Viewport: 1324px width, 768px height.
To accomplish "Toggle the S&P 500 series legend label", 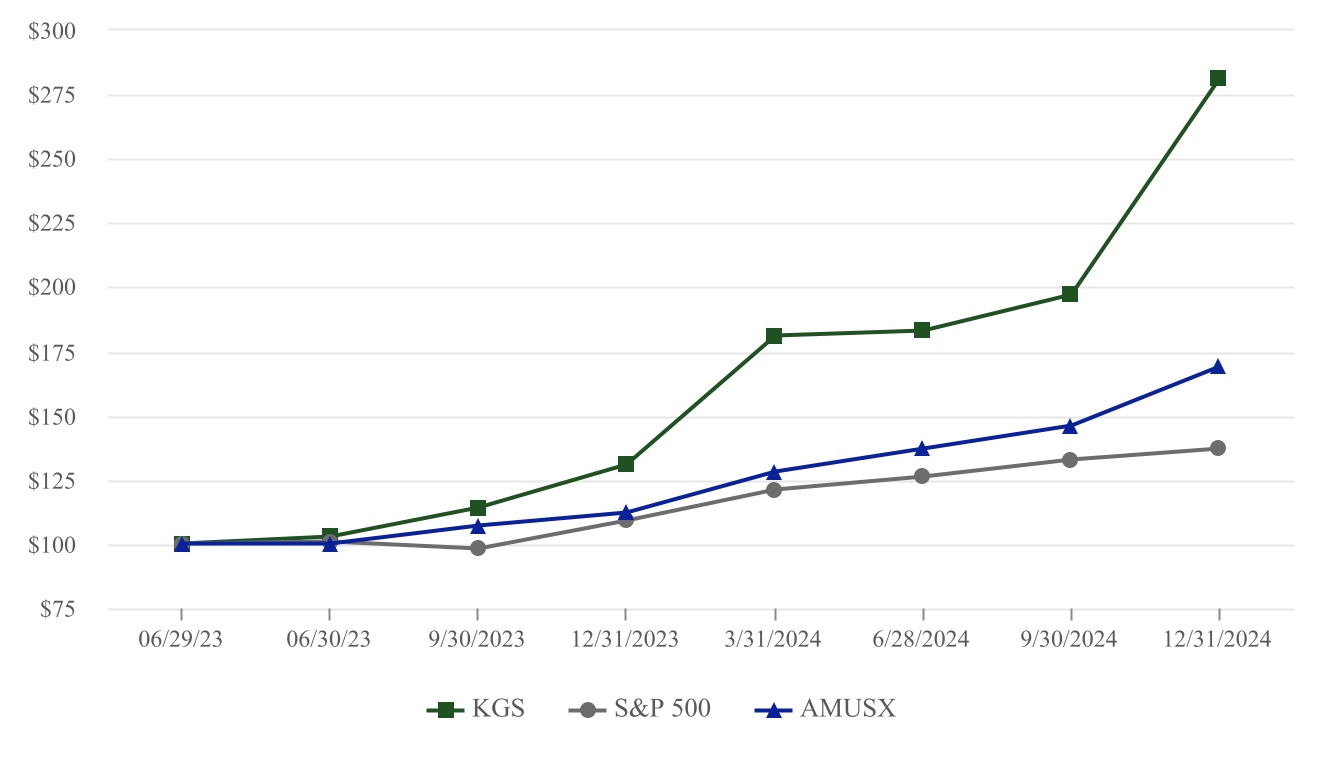I will pos(661,709).
